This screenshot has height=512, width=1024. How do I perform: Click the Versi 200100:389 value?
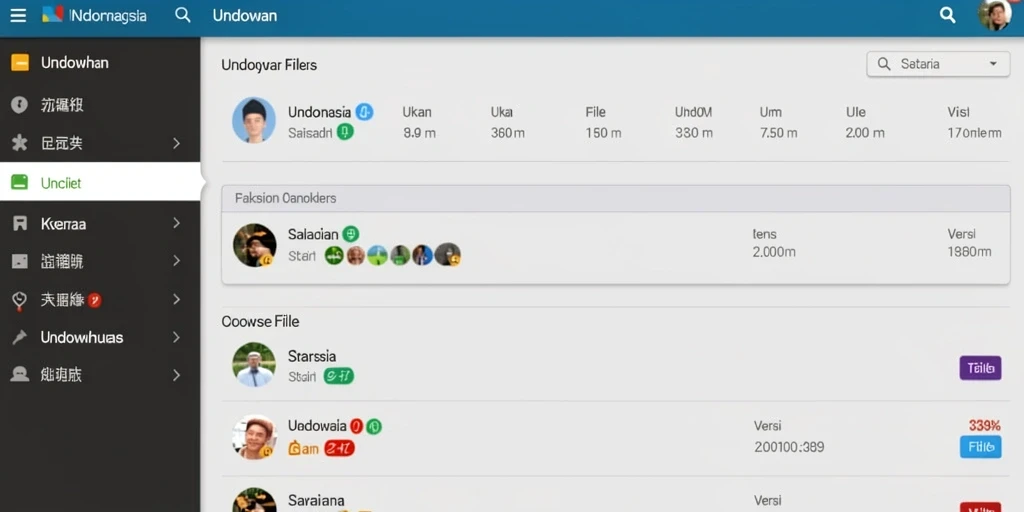pyautogui.click(x=789, y=447)
